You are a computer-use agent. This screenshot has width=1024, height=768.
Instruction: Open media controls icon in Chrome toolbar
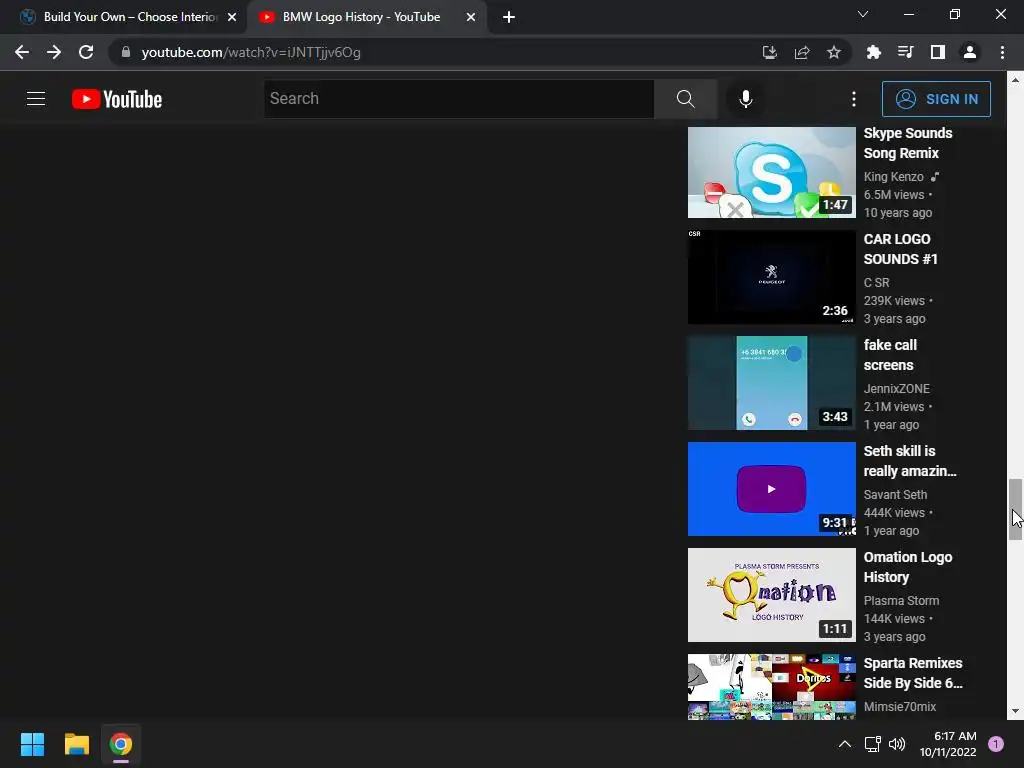tap(905, 52)
